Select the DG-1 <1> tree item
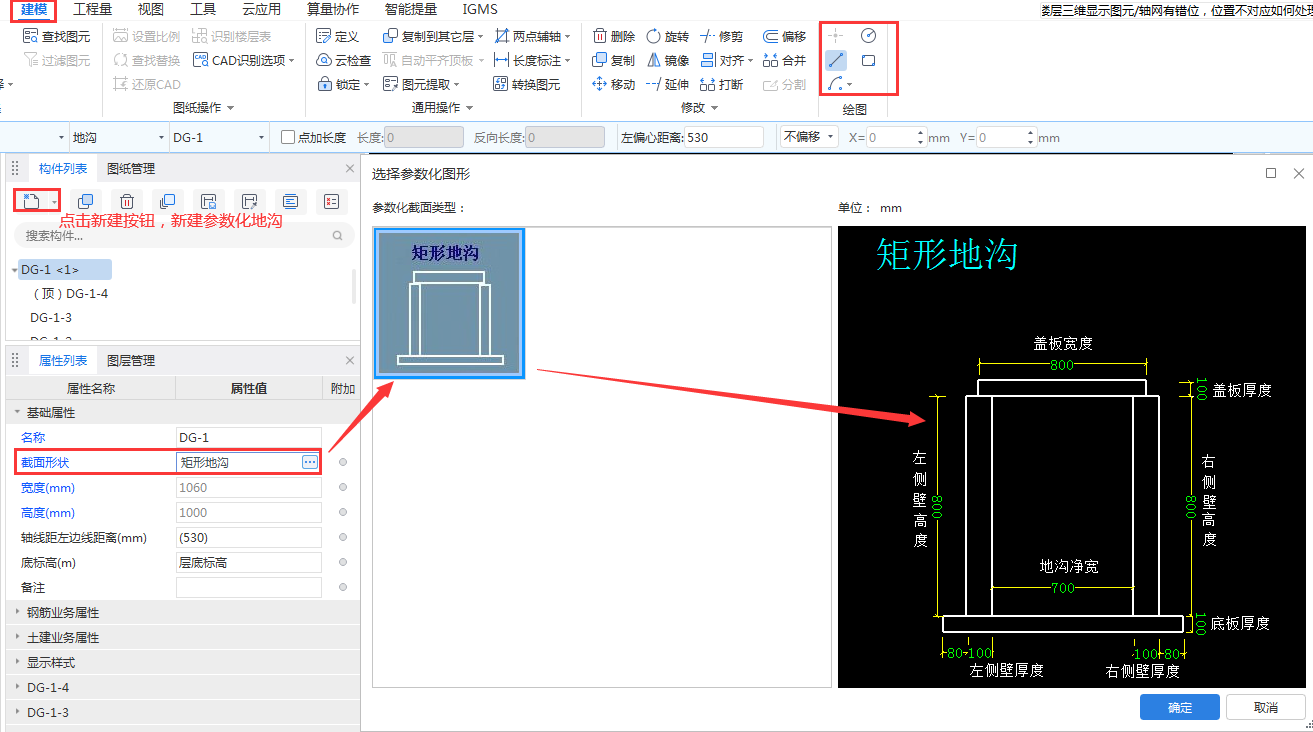This screenshot has width=1313, height=732. click(x=65, y=269)
